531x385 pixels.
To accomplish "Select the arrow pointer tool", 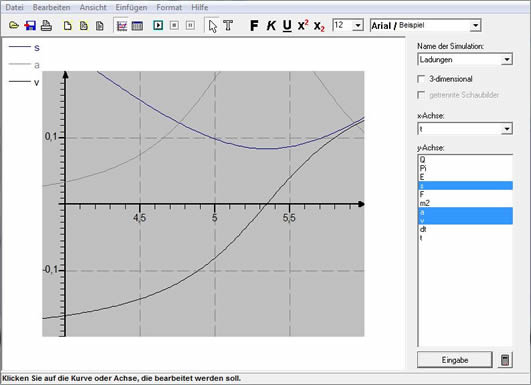I will 212,26.
